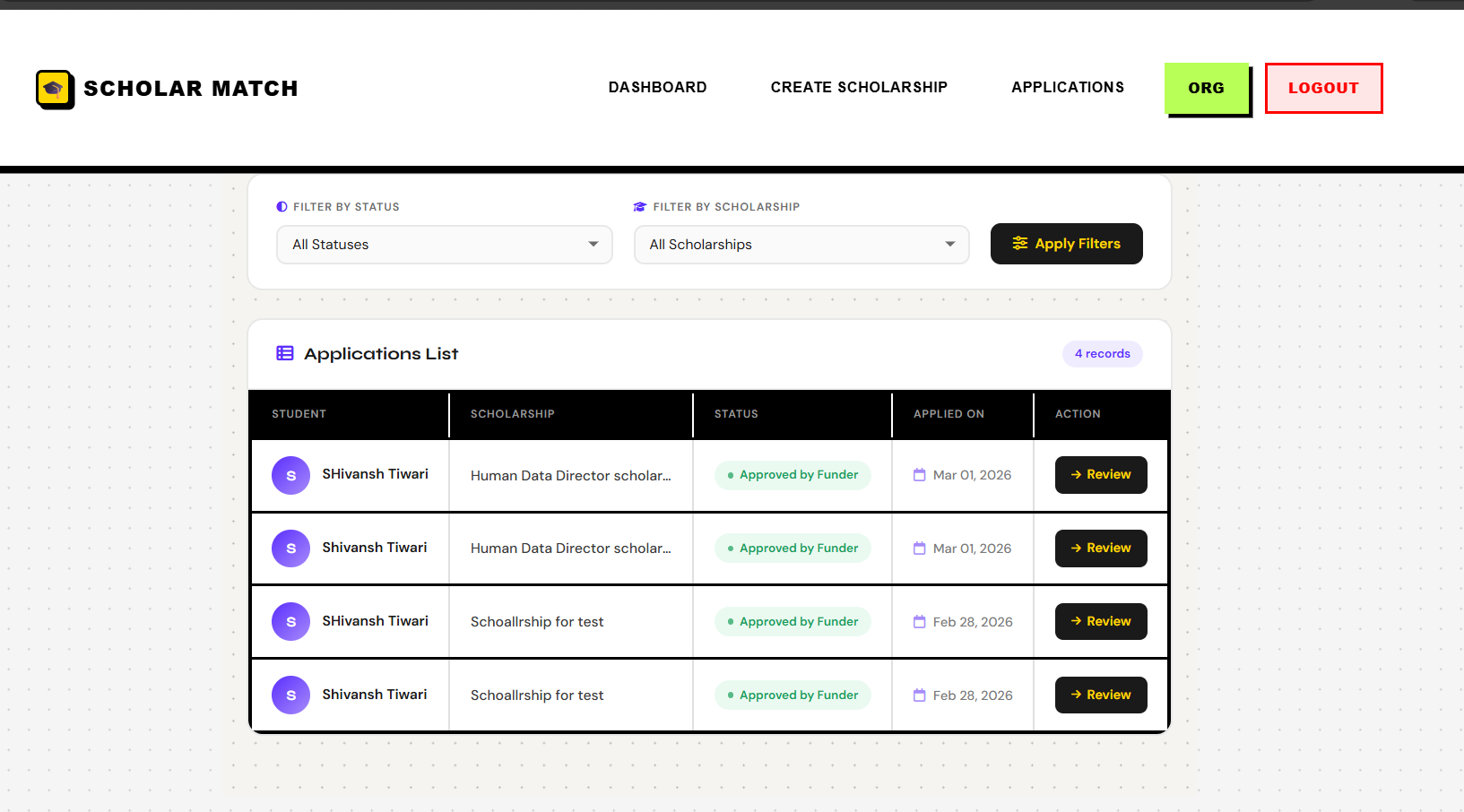Click the Filter by Status half-circle icon
Viewport: 1464px width, 812px height.
[x=282, y=207]
